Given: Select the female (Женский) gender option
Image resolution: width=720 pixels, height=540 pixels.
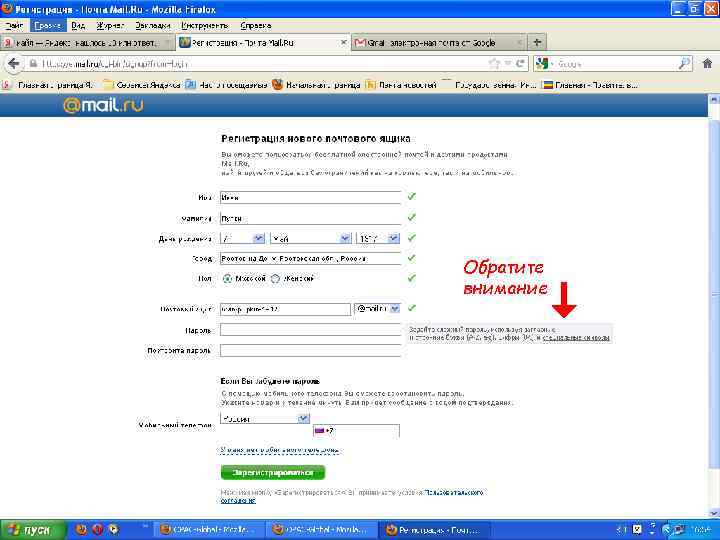Looking at the screenshot, I should (x=275, y=279).
